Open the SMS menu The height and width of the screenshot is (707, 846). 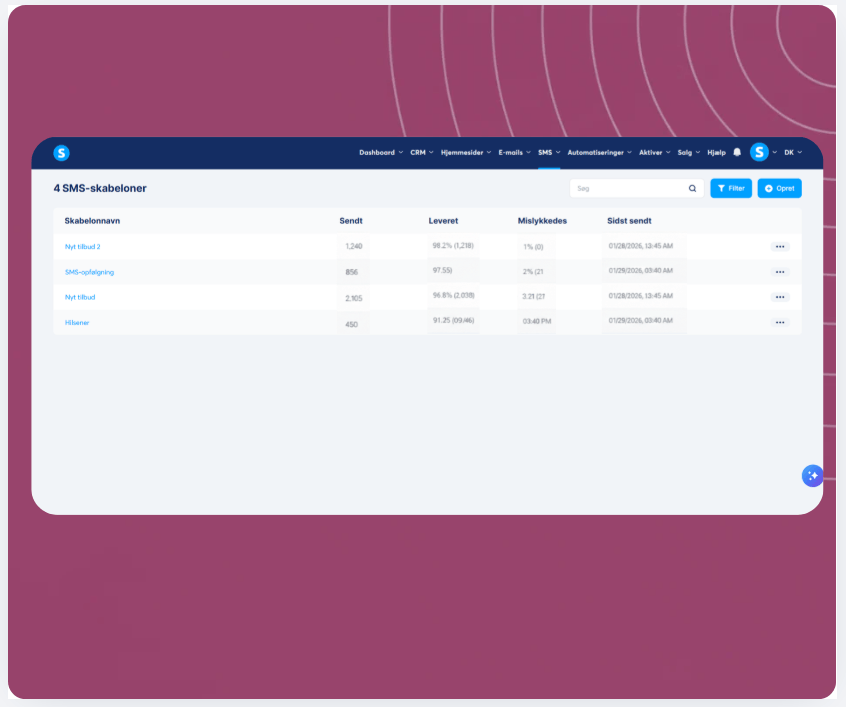(x=549, y=153)
